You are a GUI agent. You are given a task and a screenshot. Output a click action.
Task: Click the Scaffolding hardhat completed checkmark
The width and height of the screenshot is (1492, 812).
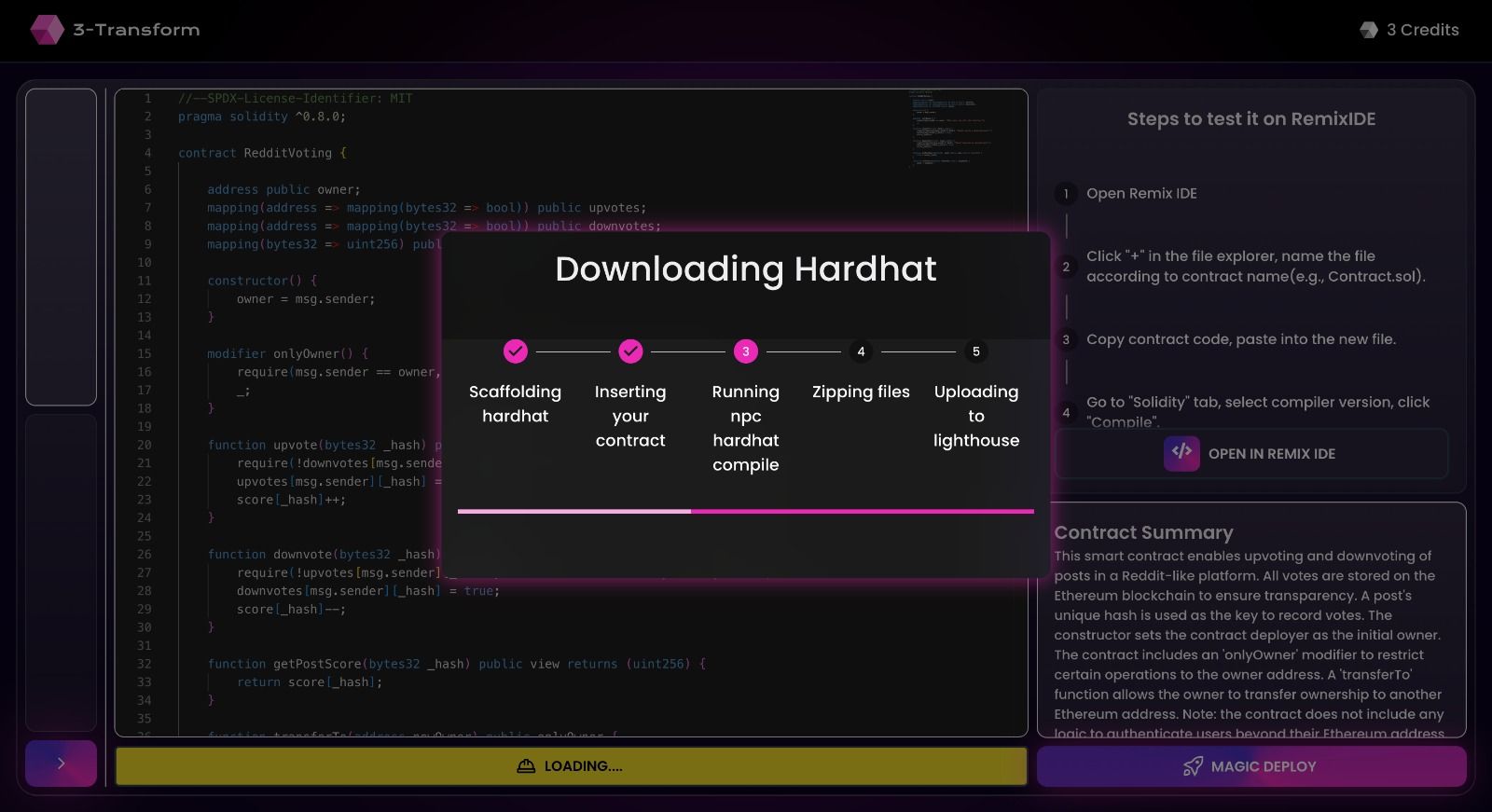pos(516,351)
